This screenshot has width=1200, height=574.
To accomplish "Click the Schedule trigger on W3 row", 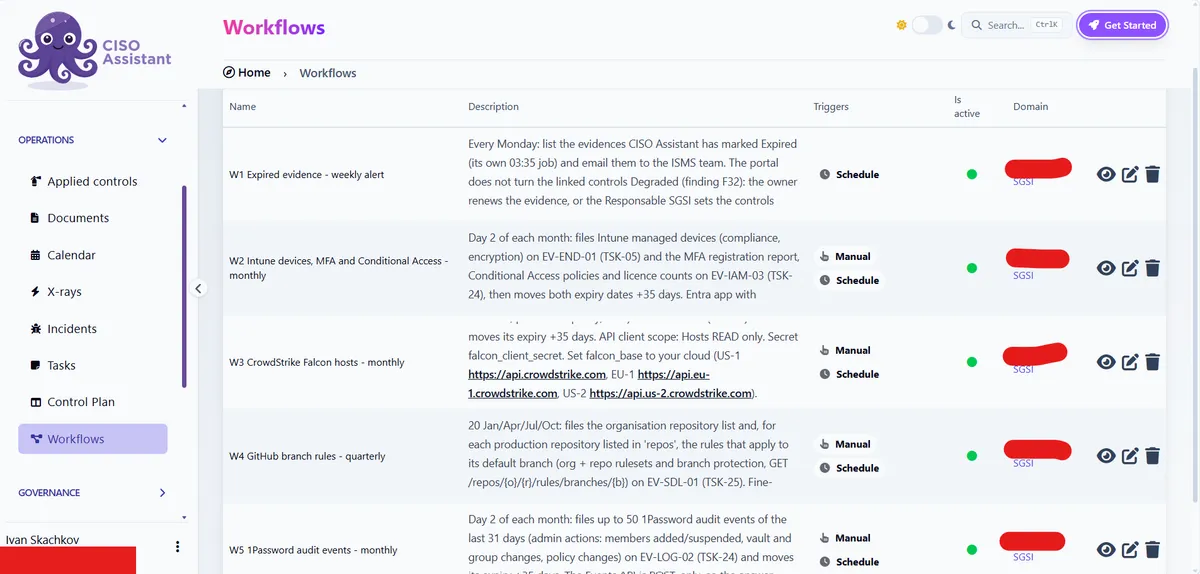I will [849, 374].
